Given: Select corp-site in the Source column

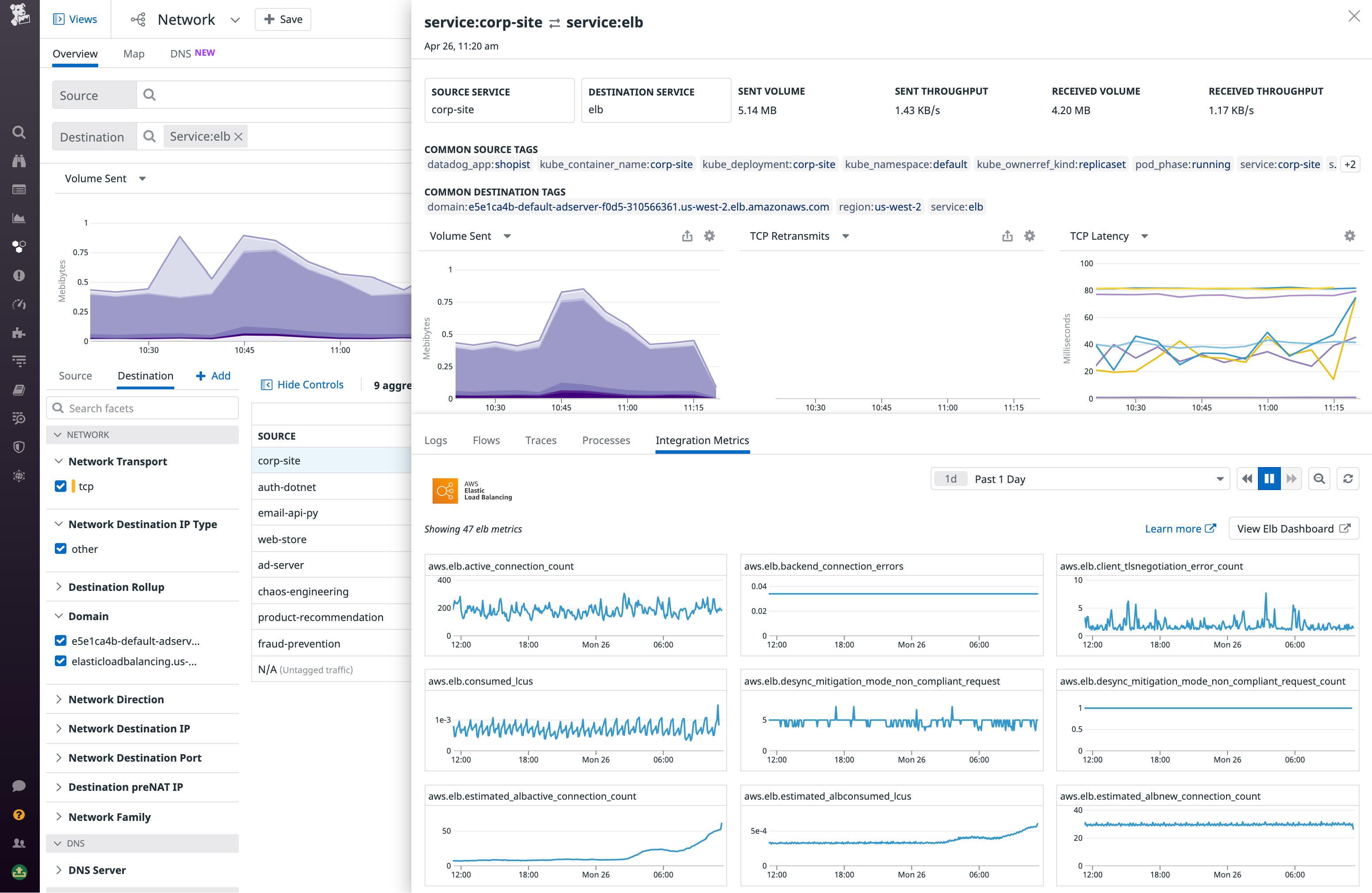Looking at the screenshot, I should click(x=279, y=460).
